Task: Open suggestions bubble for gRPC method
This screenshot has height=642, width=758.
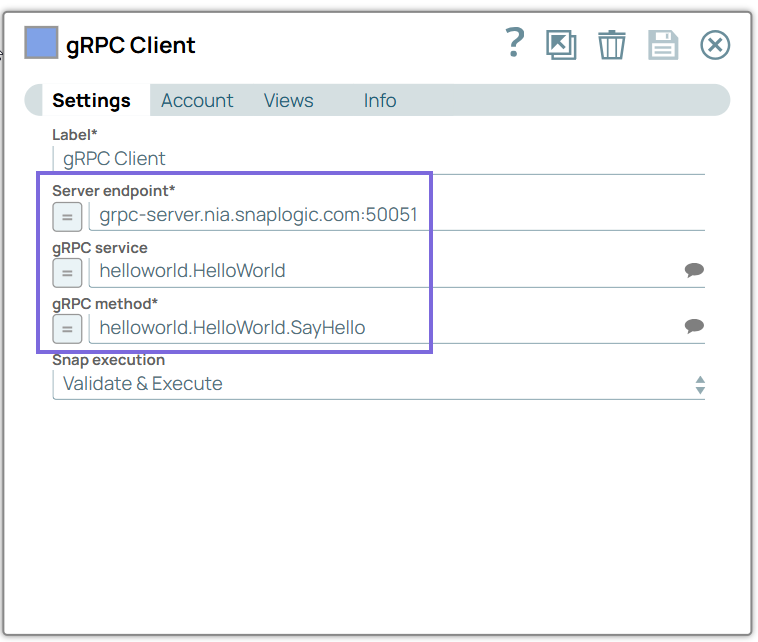Action: coord(694,326)
